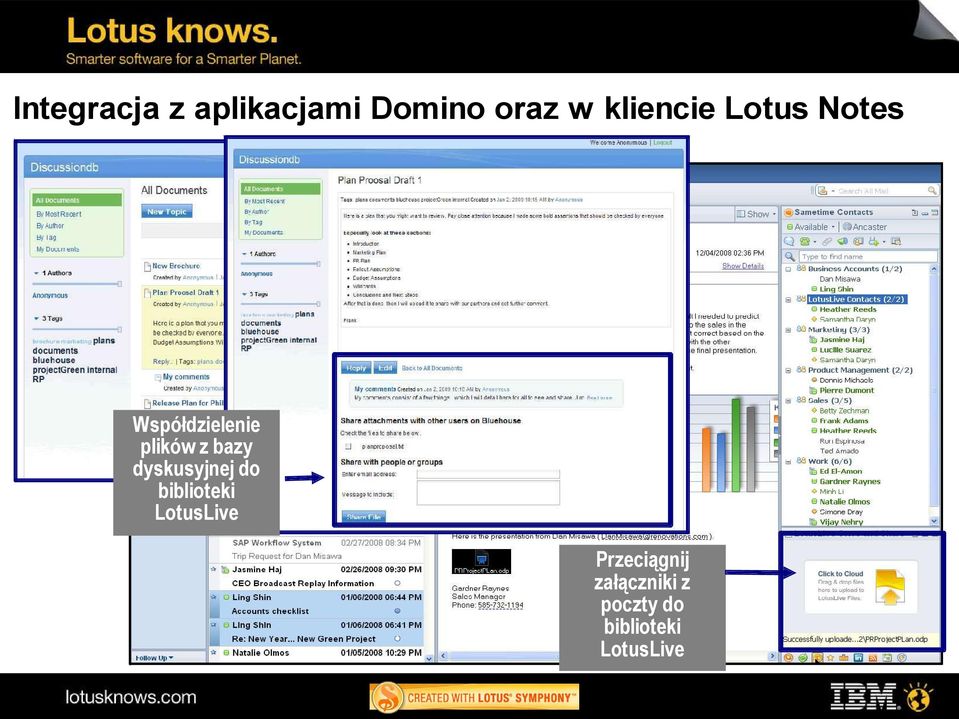Select contact Vijay Nehry

tap(841, 522)
